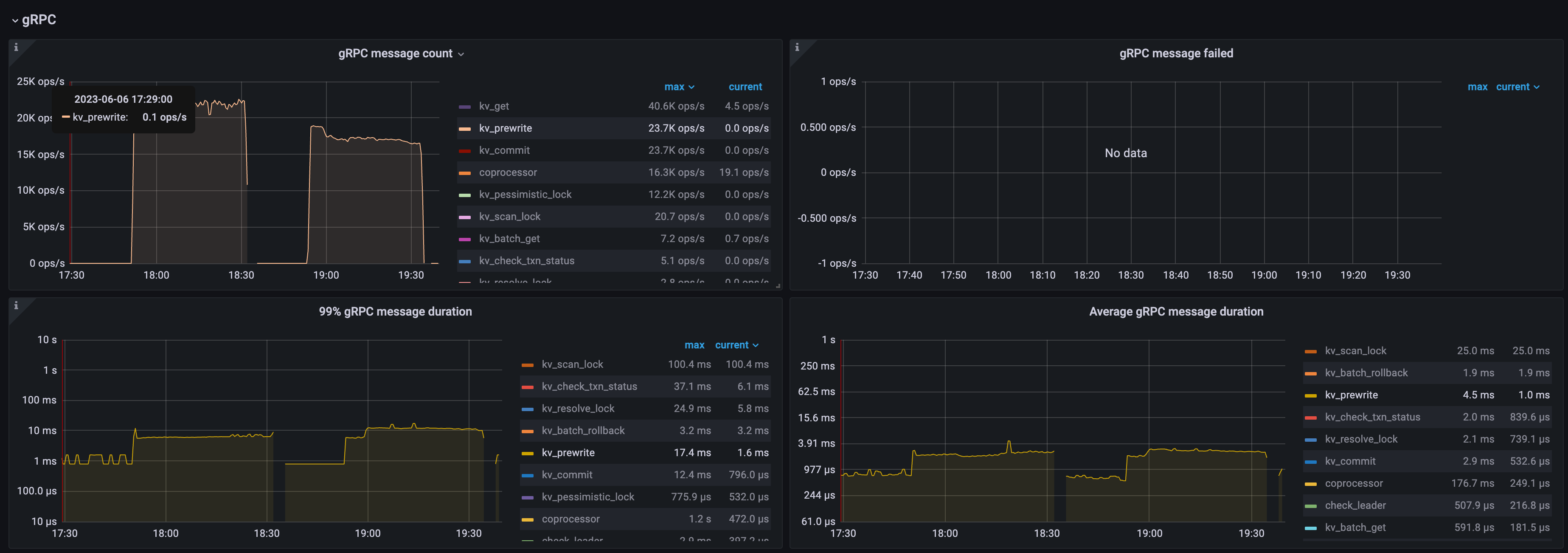1568x553 pixels.
Task: Open the info icon on 99% gRPC message duration panel
Action: pyautogui.click(x=17, y=305)
